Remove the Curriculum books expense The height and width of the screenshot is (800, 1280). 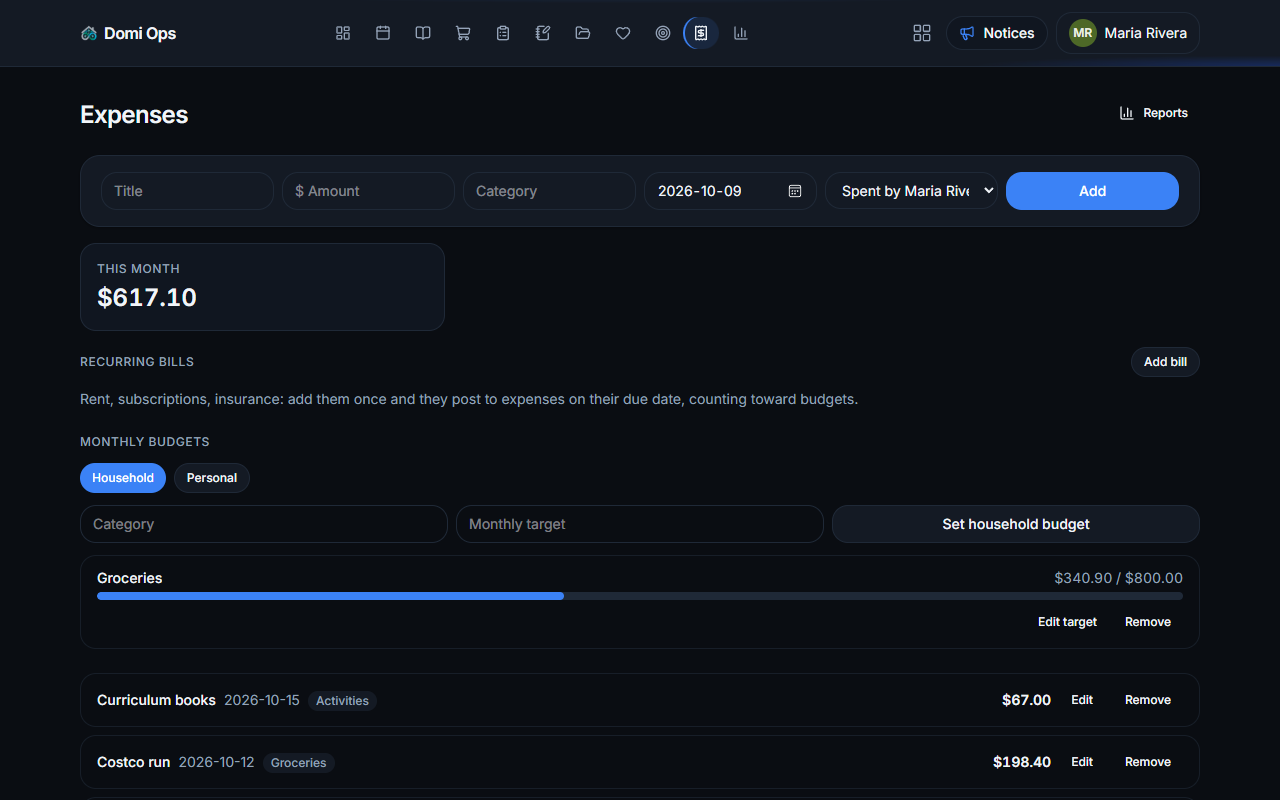(1148, 700)
